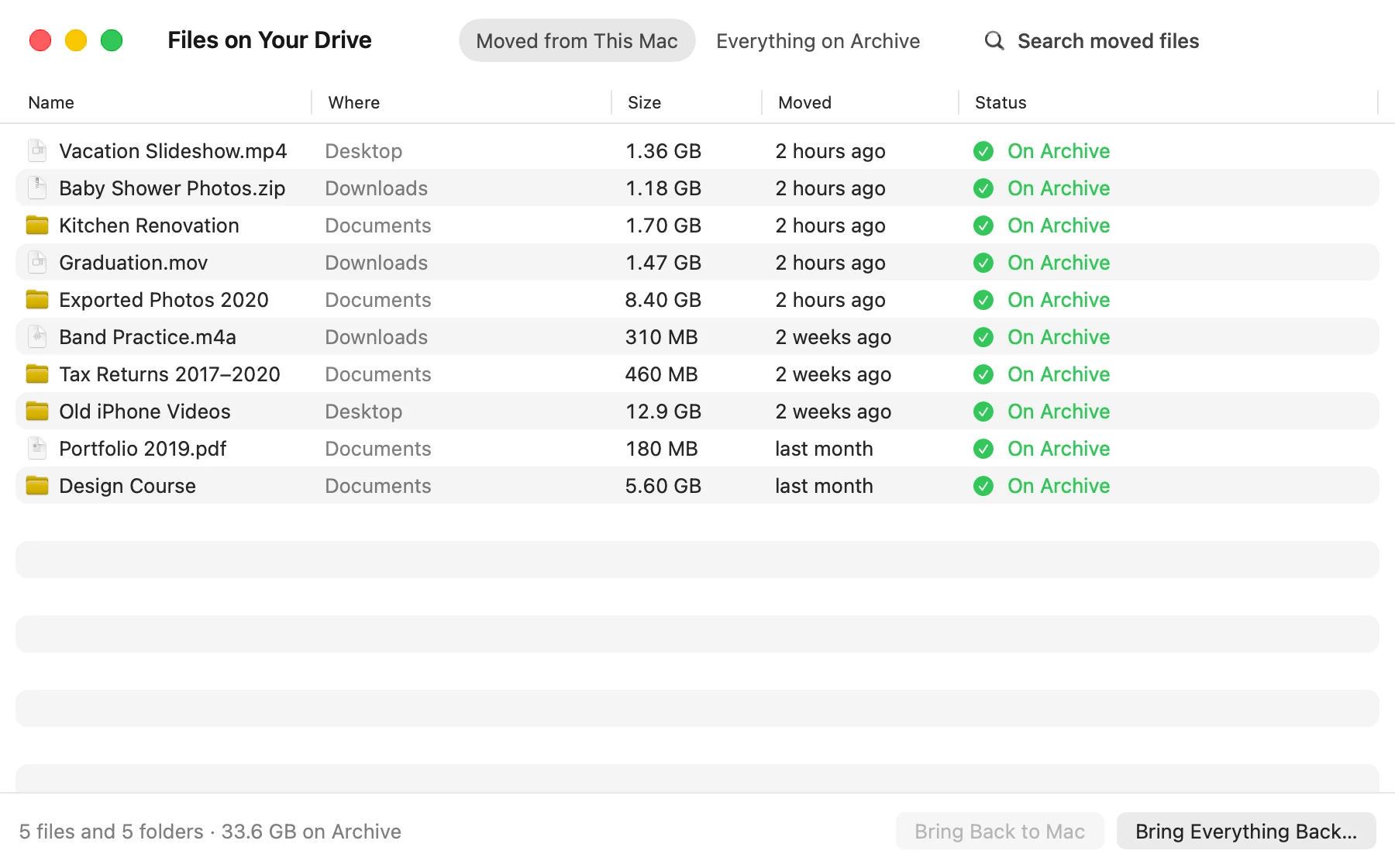Click the search magnifier icon
The height and width of the screenshot is (868, 1395).
click(994, 40)
